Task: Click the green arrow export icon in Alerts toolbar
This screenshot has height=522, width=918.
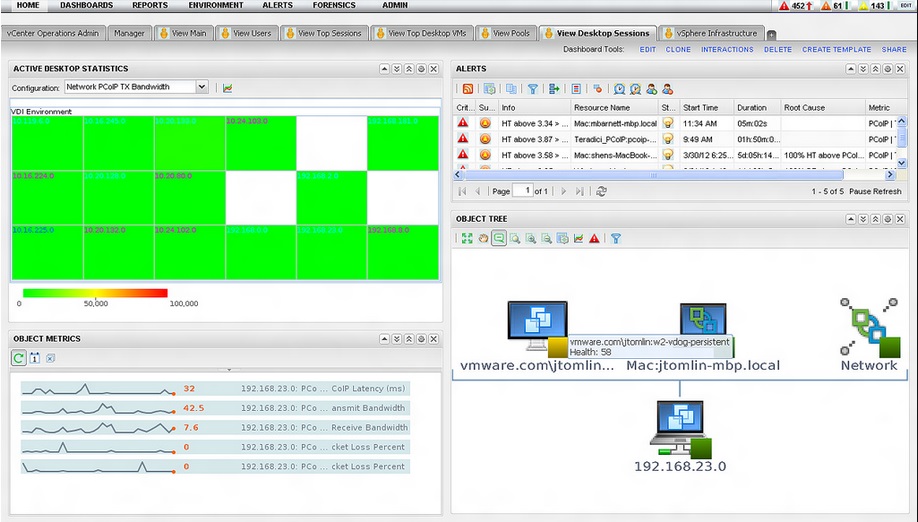Action: 554,89
